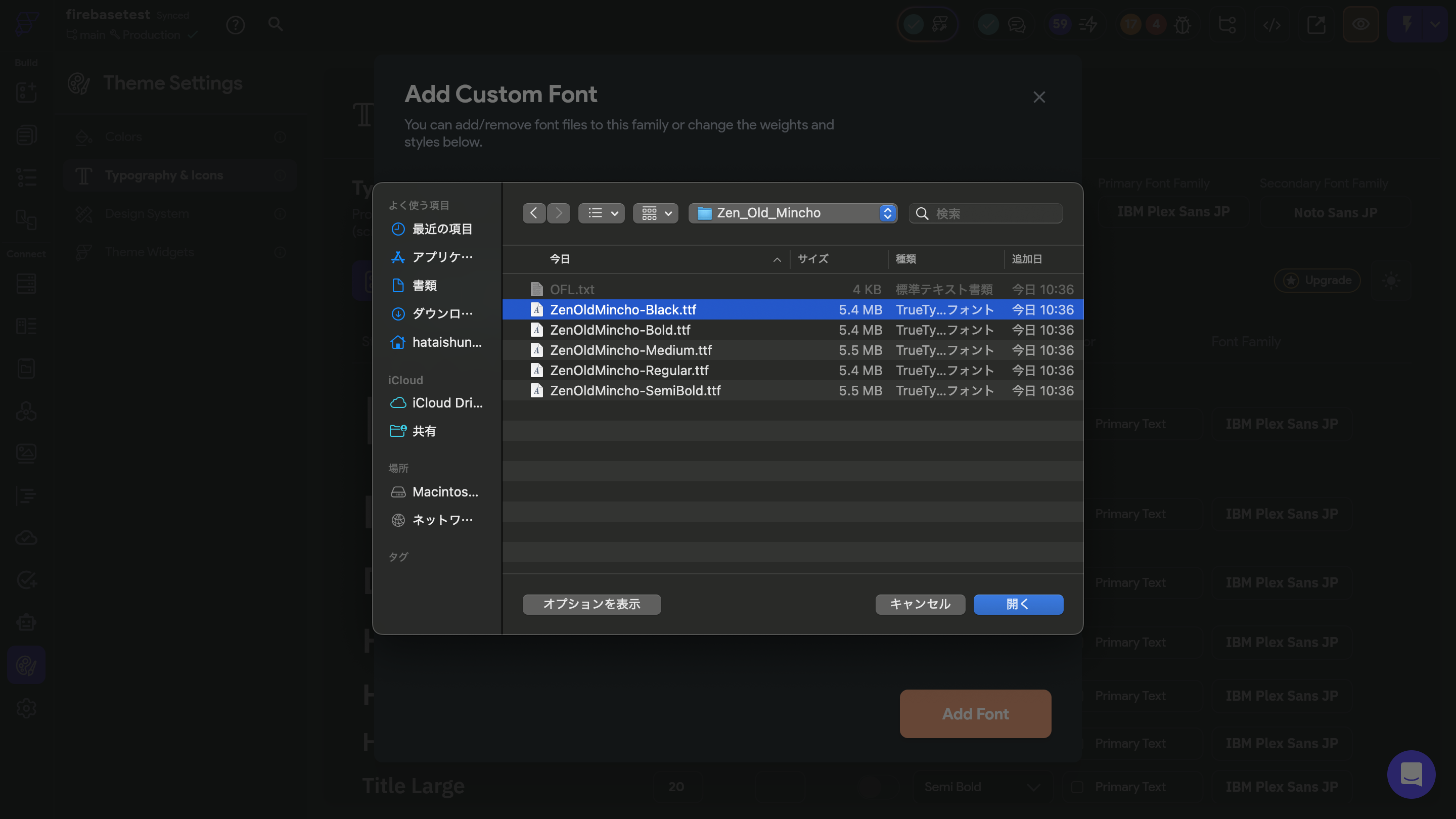This screenshot has height=819, width=1456.
Task: Open the home folder hataishun in sidebar
Action: click(x=446, y=342)
